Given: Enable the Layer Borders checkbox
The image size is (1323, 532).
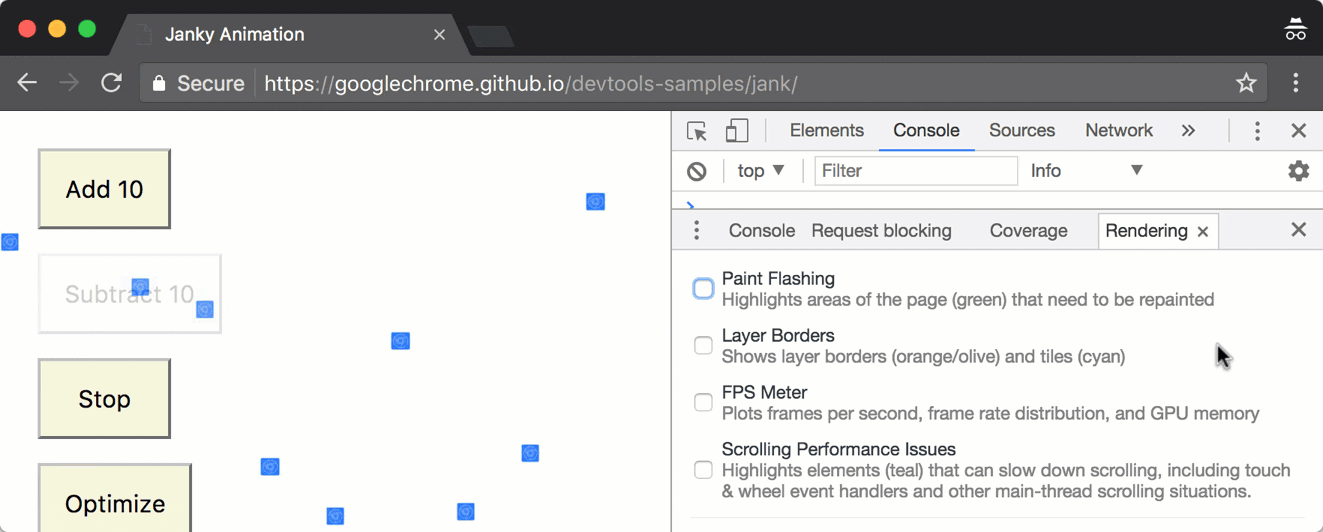Looking at the screenshot, I should click(x=704, y=346).
